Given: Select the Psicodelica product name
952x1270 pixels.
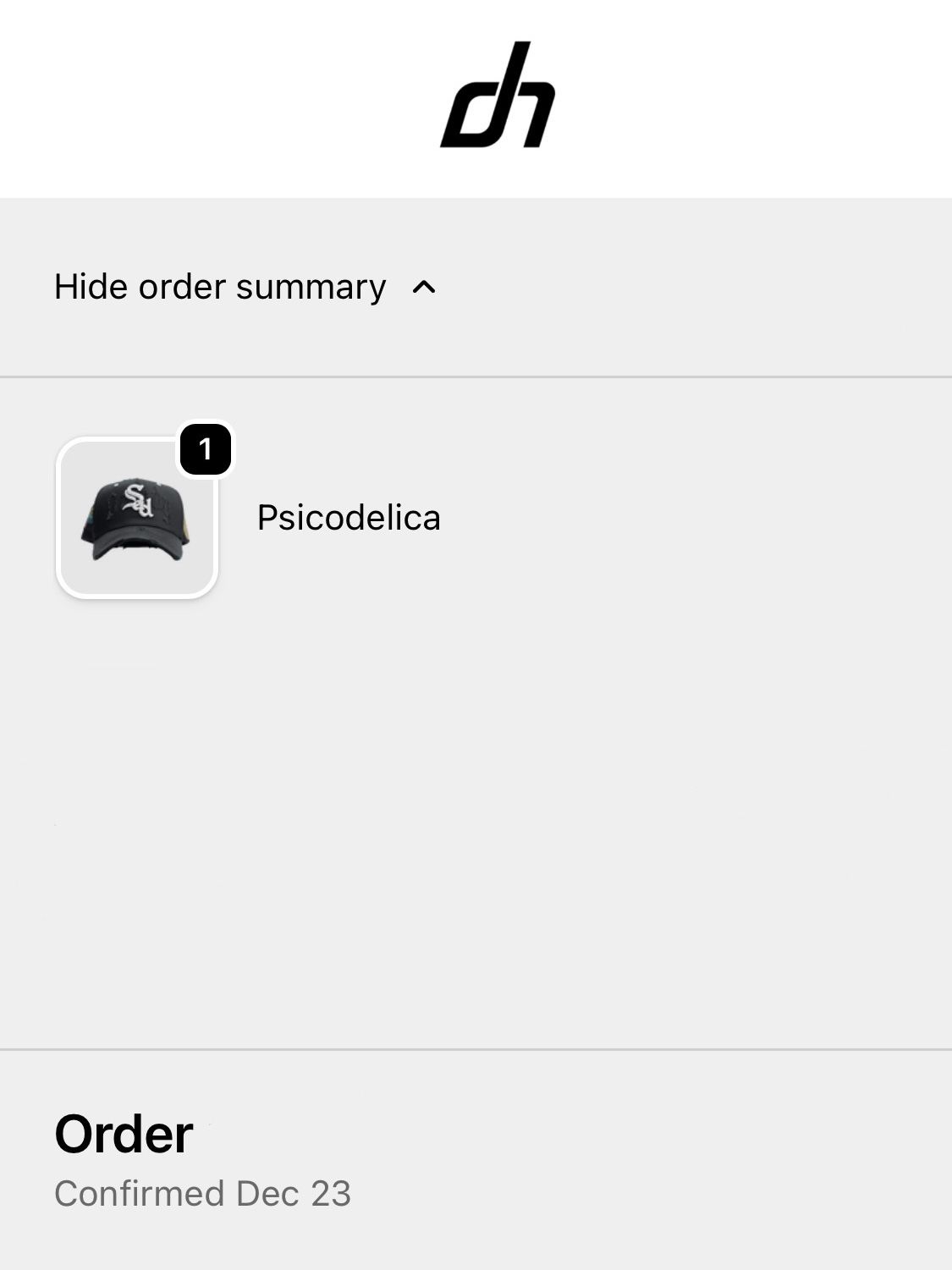Looking at the screenshot, I should pos(349,518).
